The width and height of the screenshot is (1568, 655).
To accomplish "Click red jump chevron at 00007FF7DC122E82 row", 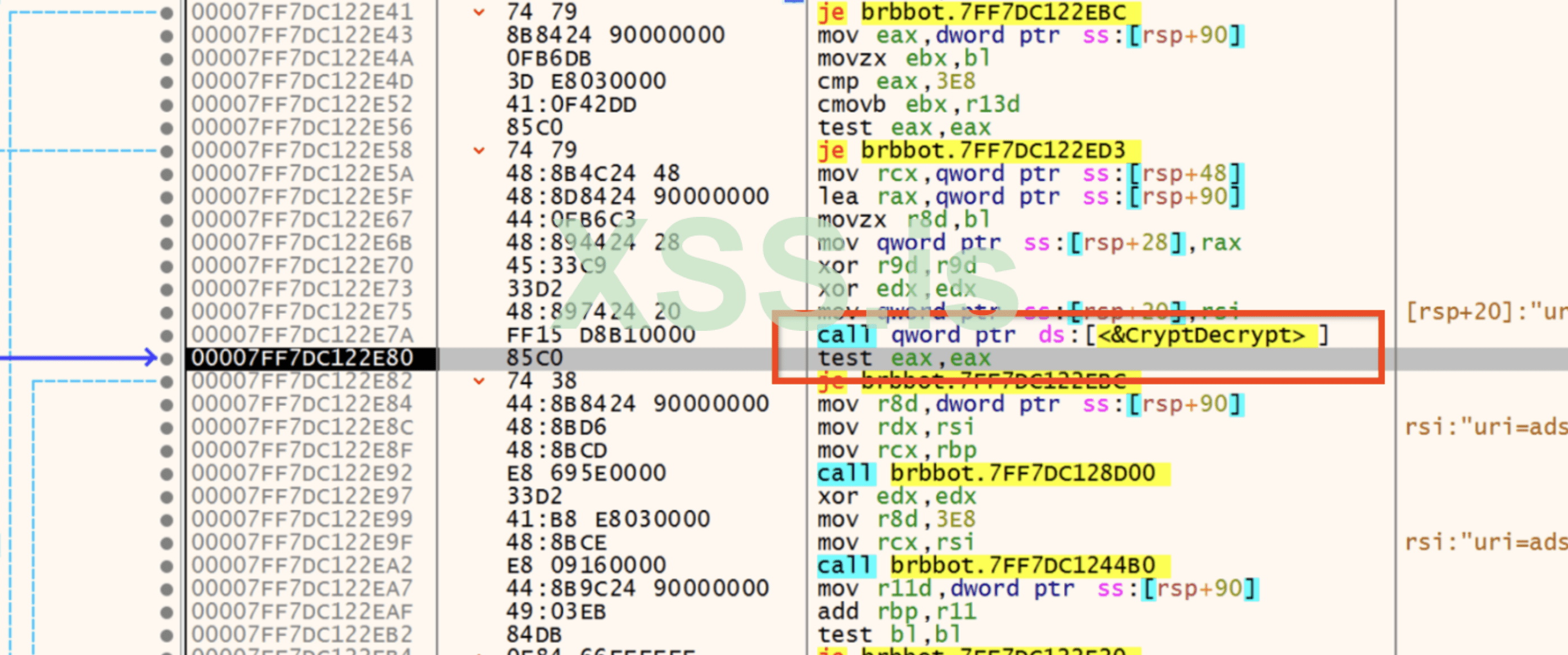I will coord(479,381).
